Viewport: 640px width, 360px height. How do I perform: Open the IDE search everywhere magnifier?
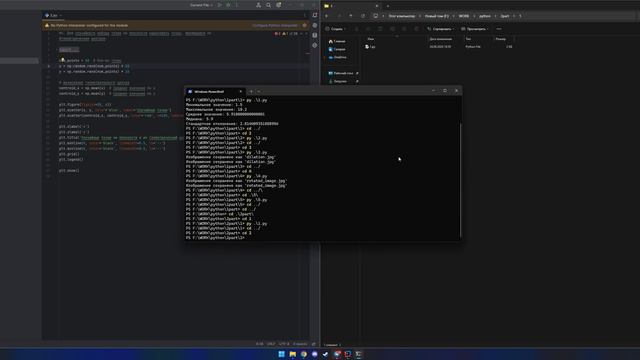click(x=268, y=5)
